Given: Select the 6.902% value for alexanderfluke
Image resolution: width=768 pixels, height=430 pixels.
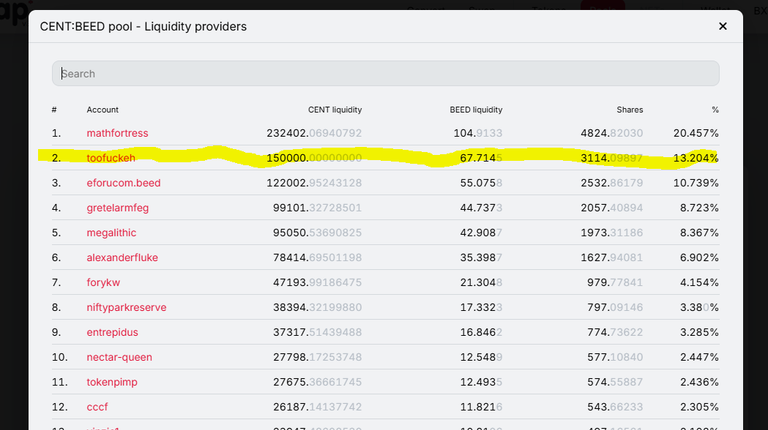Looking at the screenshot, I should pos(699,258).
